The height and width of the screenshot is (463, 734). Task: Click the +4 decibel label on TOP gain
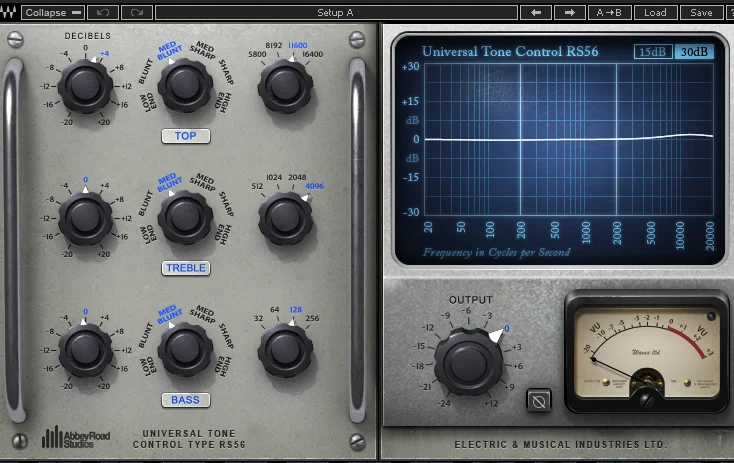point(104,54)
